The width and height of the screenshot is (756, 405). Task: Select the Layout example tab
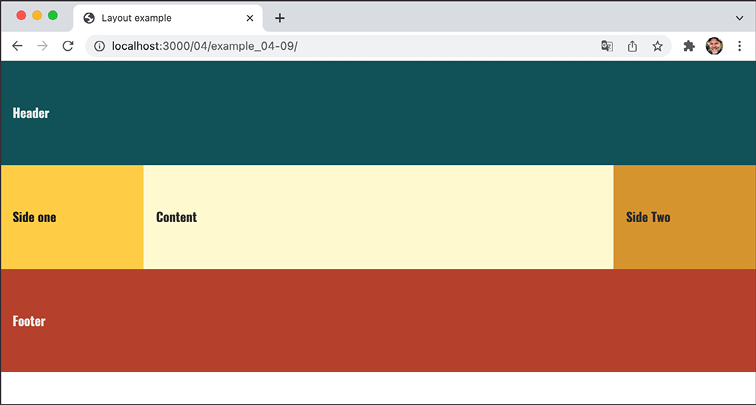click(168, 18)
